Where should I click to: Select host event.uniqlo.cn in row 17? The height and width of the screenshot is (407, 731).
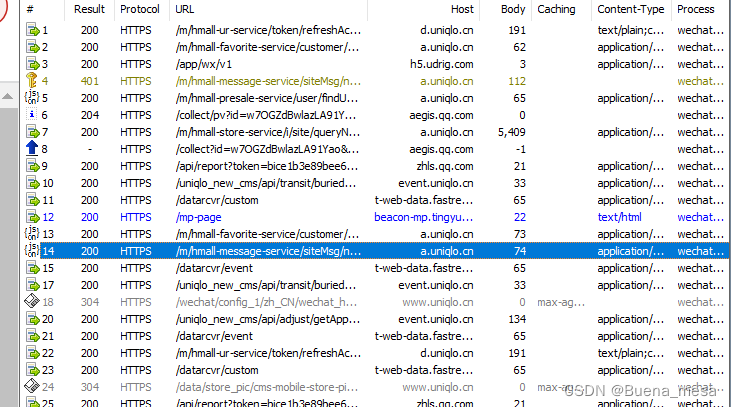point(436,285)
